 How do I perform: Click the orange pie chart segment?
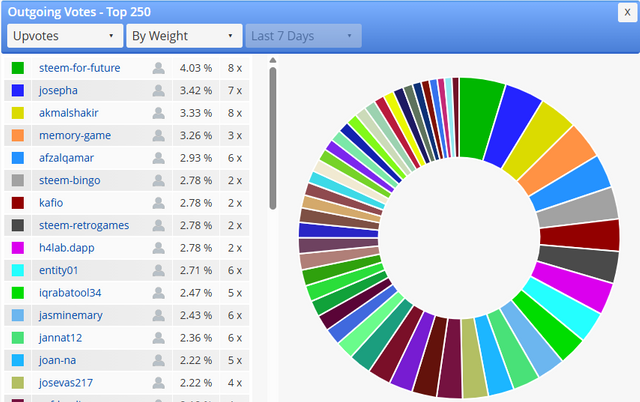557,161
